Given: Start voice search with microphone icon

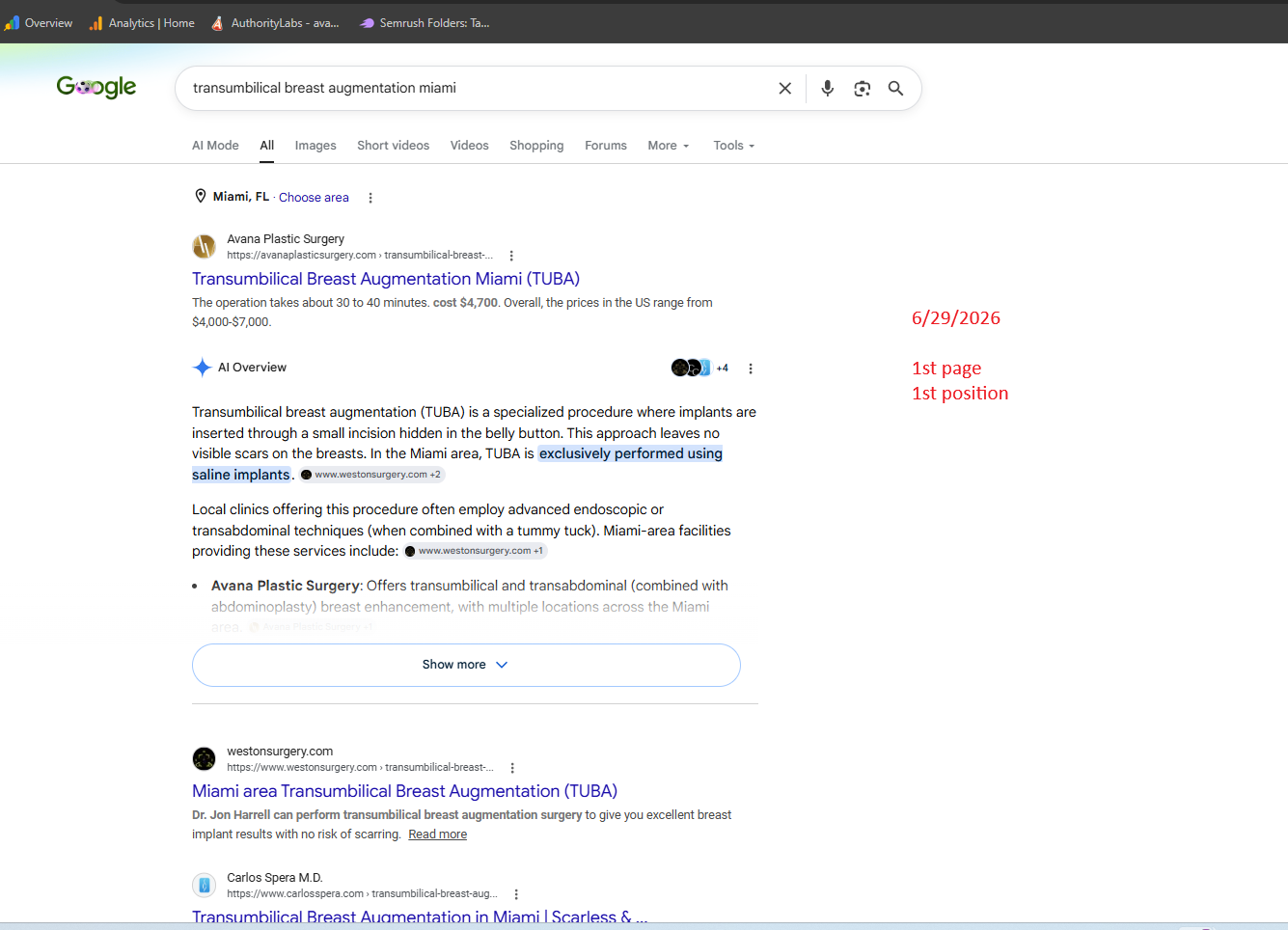Looking at the screenshot, I should tap(828, 89).
